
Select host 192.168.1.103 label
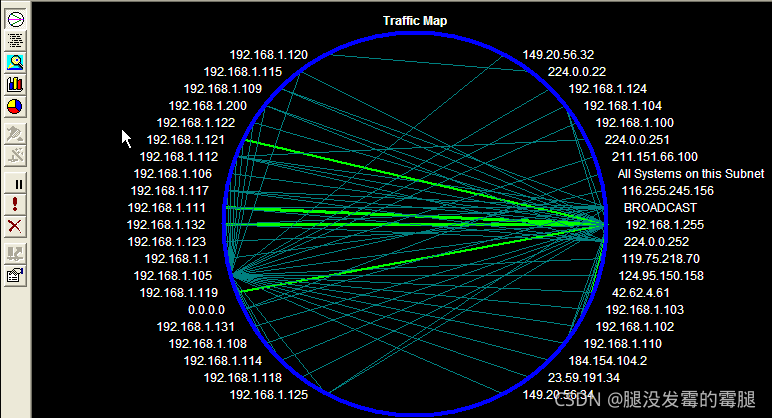tap(644, 310)
